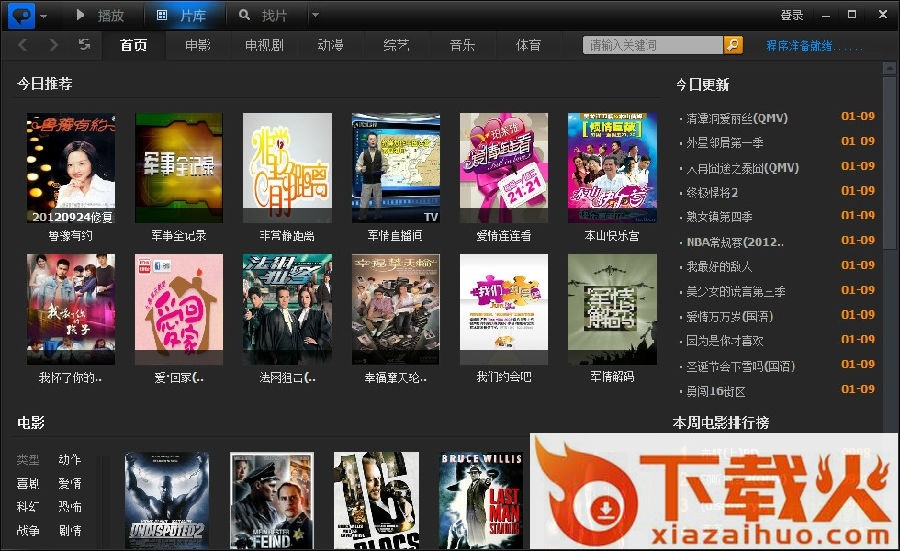Open the 非常静距离 poster thumbnail
Screen dimensions: 900x551
(287, 168)
